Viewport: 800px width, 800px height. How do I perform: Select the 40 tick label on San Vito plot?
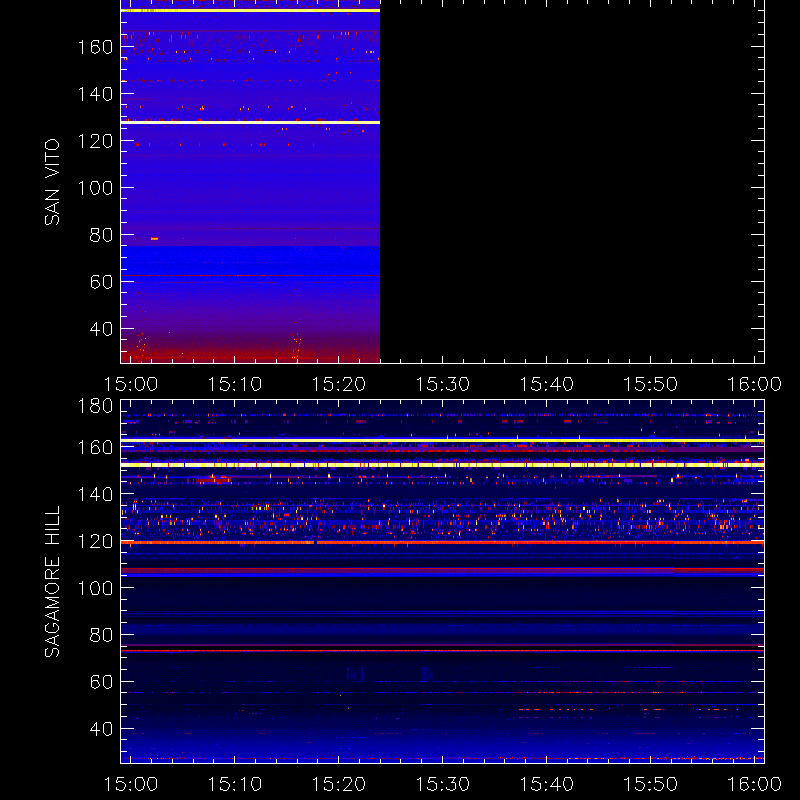tap(101, 329)
